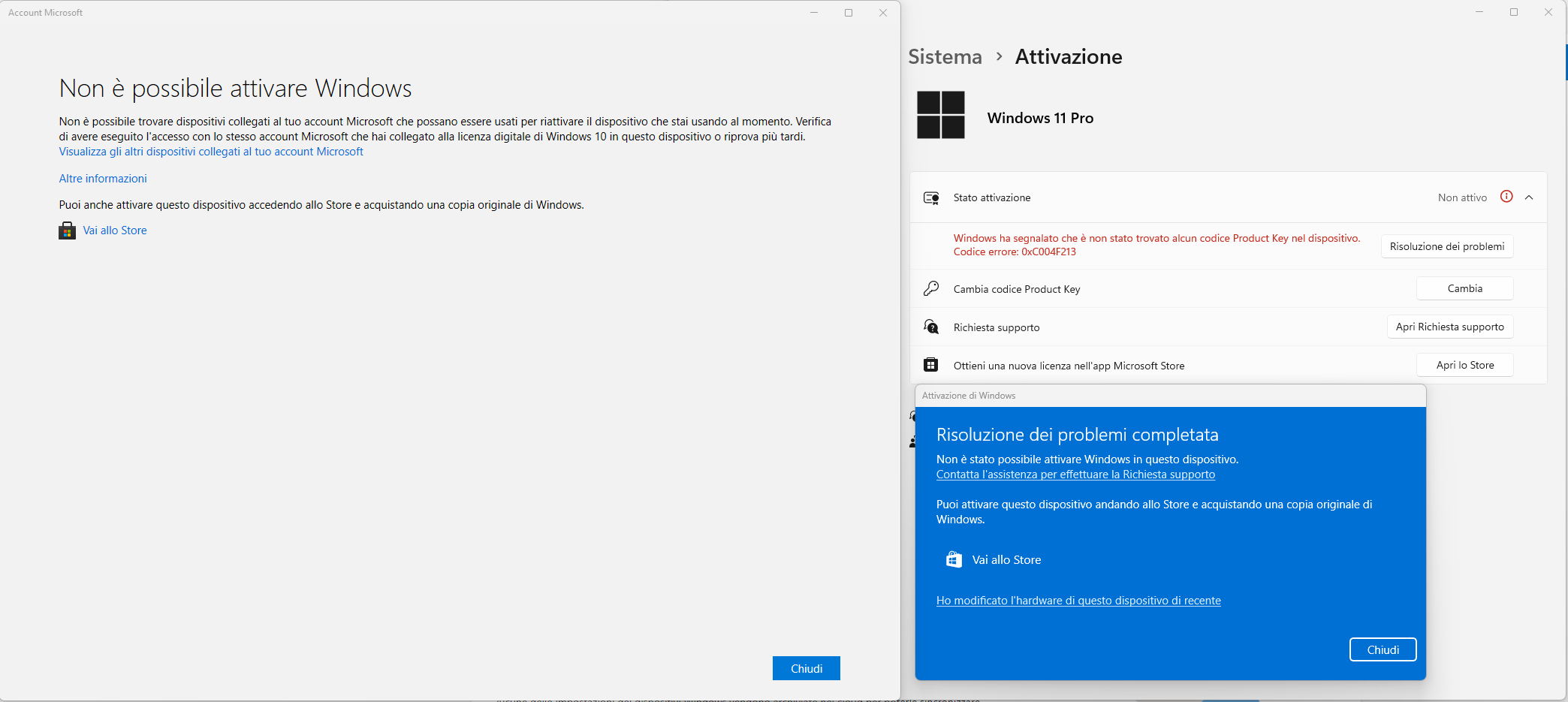The image size is (1568, 702).
Task: Click the support headset icon beside Richiesta supporto
Action: pyautogui.click(x=931, y=327)
